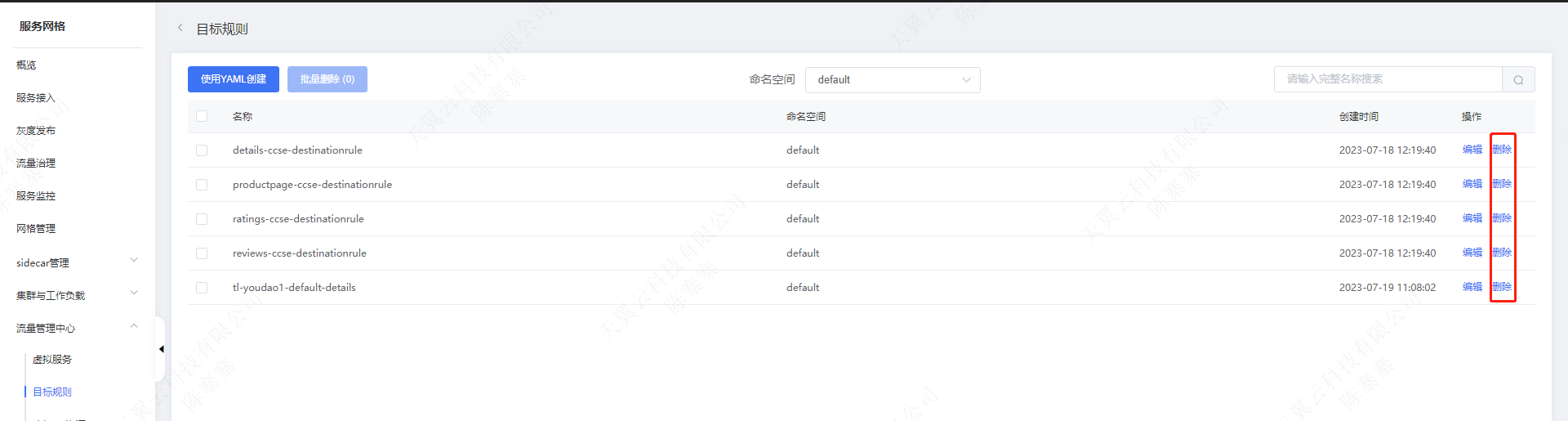Click the details-ccse-destinationrule name
Screen dimensions: 1568x421
coord(297,150)
